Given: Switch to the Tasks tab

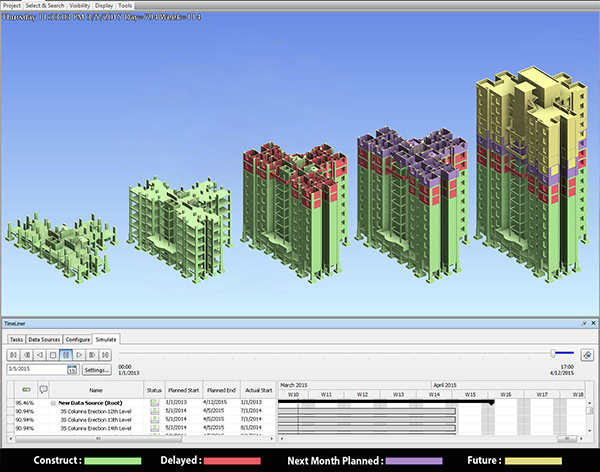Looking at the screenshot, I should (15, 340).
